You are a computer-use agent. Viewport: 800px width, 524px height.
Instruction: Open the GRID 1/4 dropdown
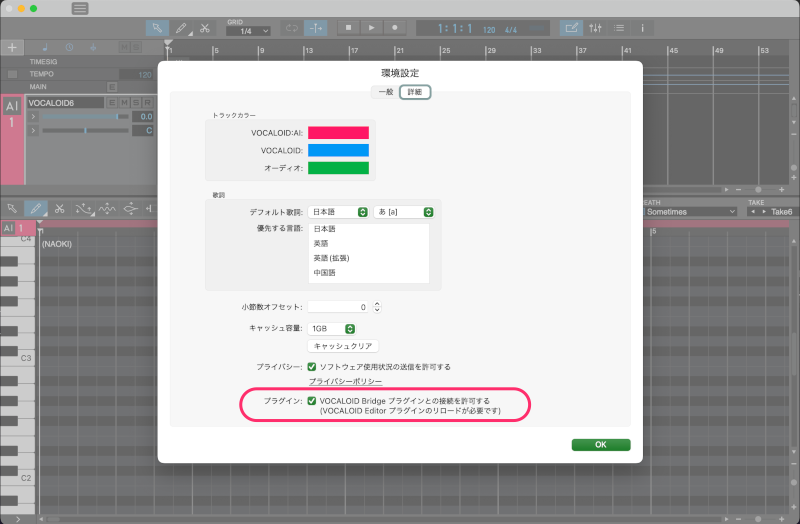(248, 31)
